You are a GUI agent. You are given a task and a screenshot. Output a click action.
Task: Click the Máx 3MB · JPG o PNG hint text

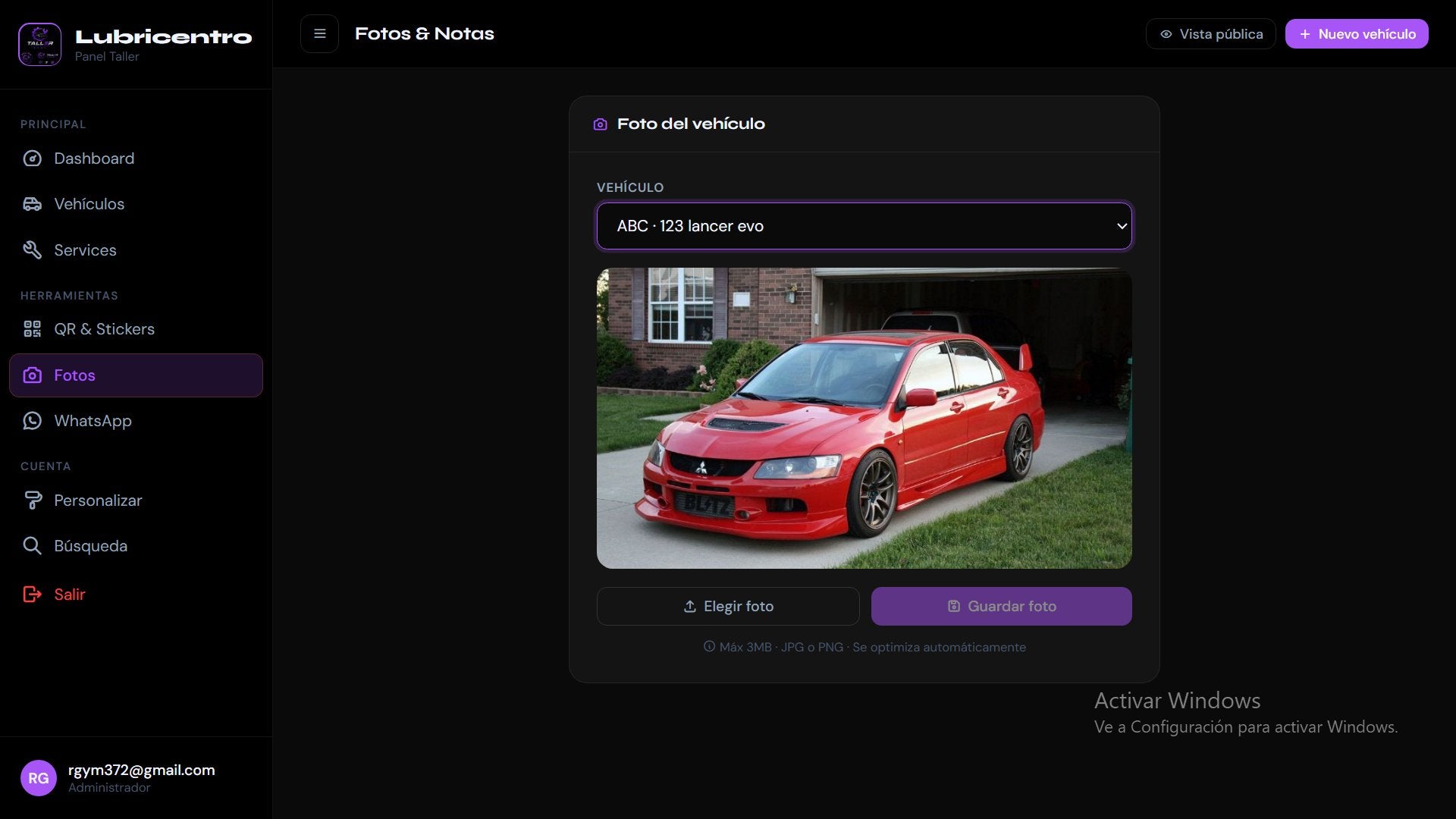[873, 647]
